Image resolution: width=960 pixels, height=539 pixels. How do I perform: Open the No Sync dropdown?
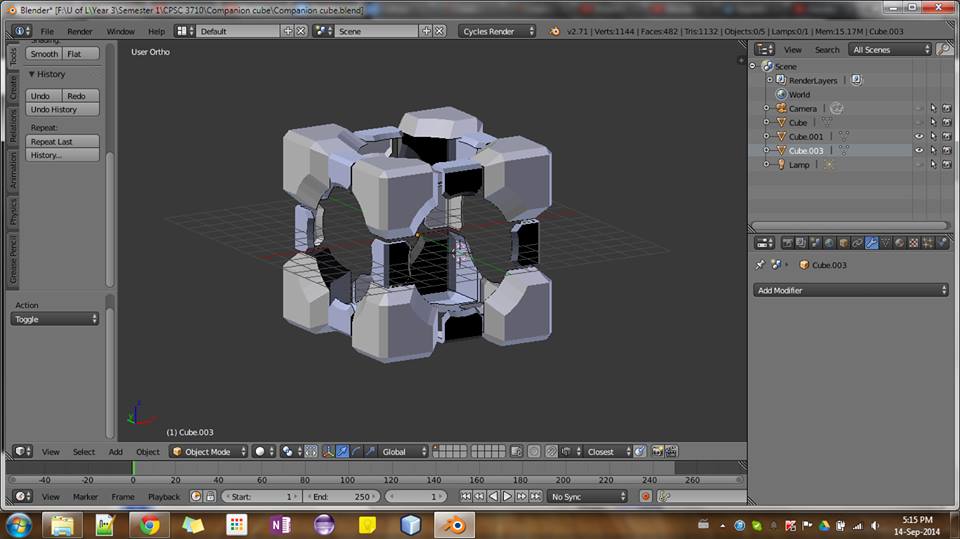point(587,496)
